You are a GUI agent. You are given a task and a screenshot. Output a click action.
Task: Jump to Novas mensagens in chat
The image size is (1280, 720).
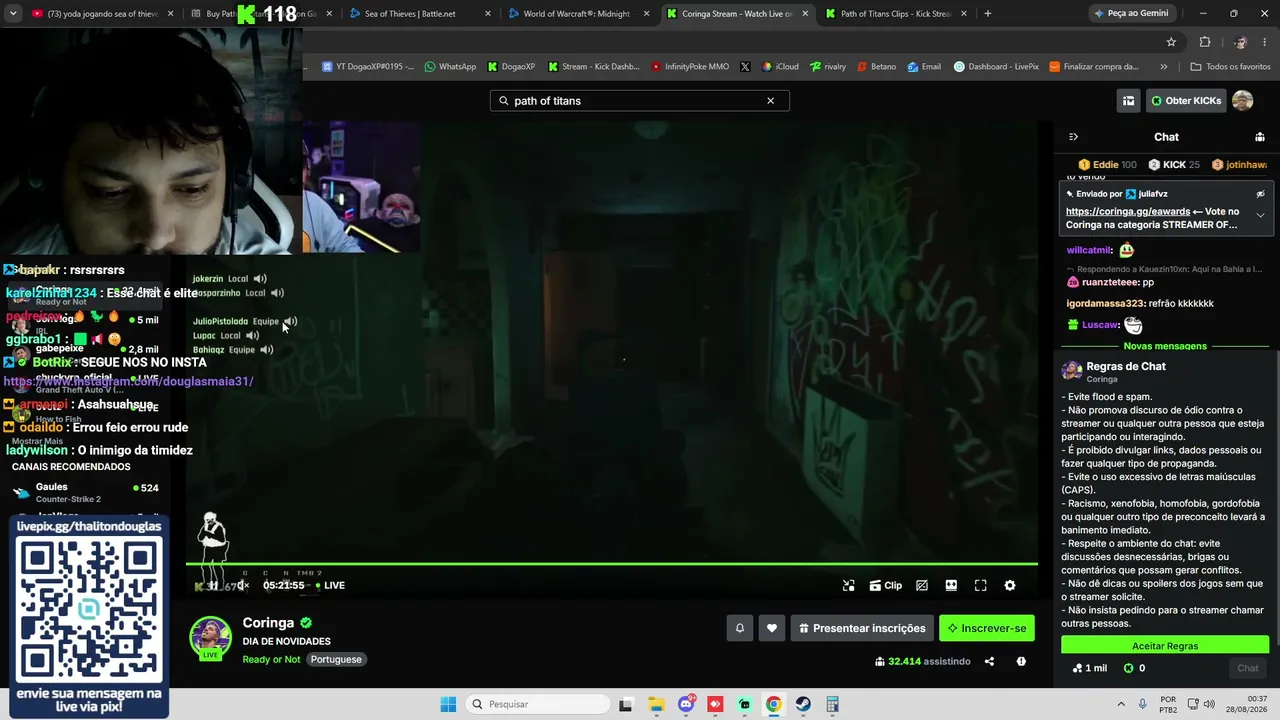pos(1165,346)
